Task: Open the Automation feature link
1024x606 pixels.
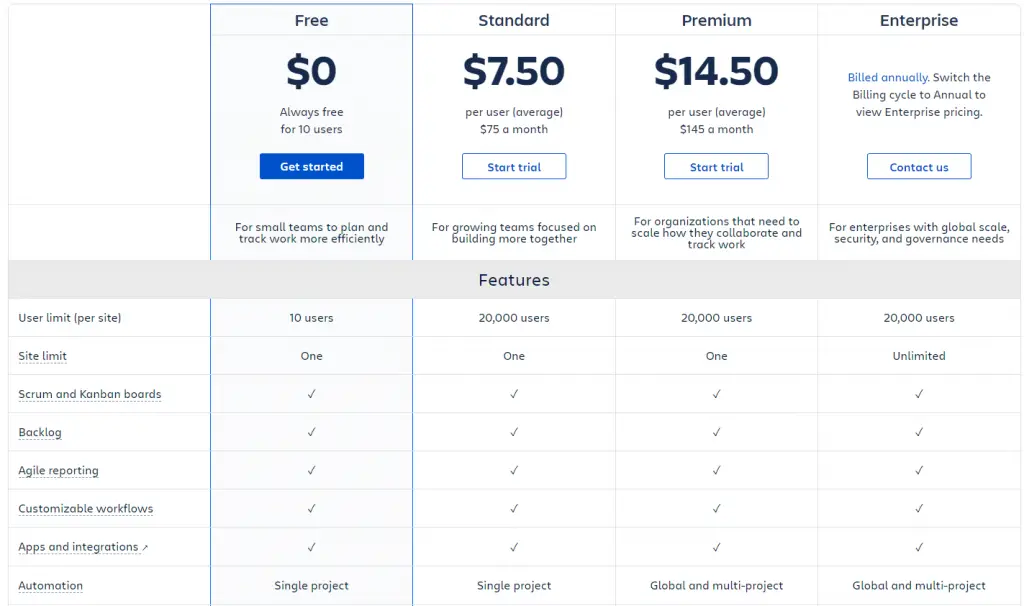Action: (x=50, y=586)
